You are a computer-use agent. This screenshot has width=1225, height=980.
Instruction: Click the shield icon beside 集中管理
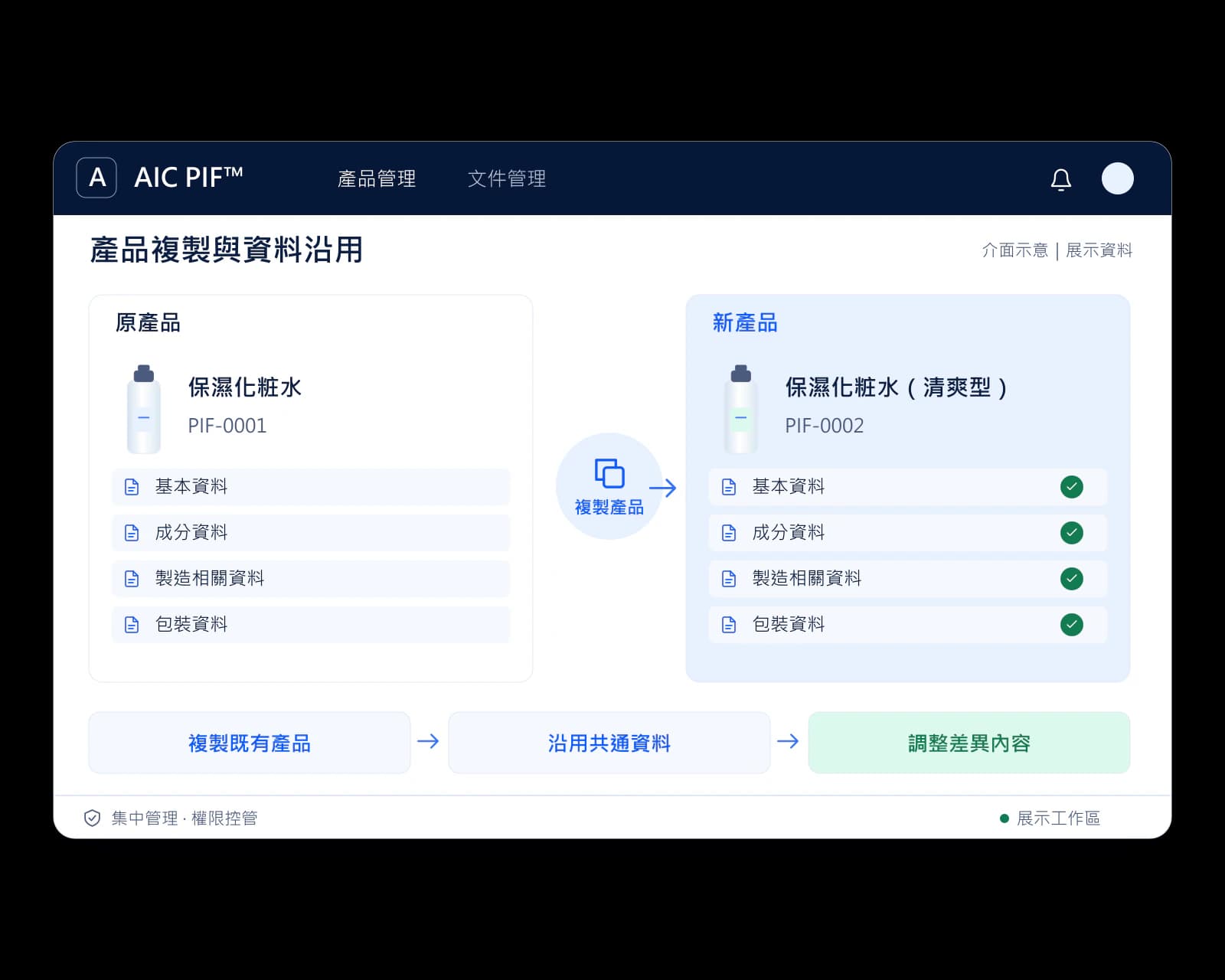(92, 818)
